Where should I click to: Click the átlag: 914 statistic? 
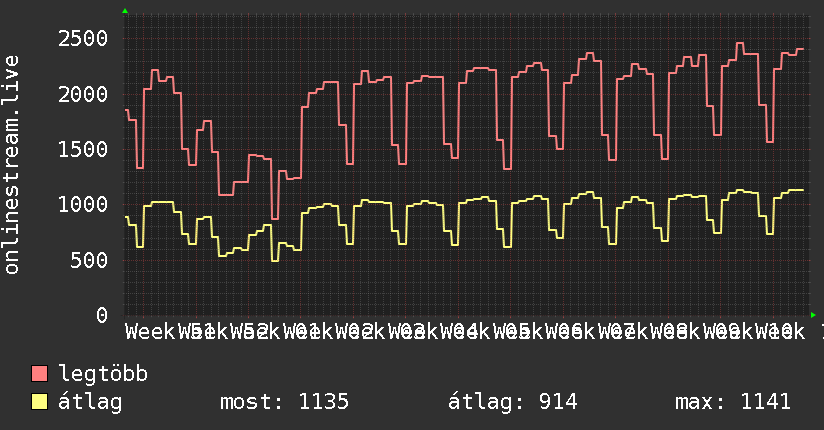pyautogui.click(x=512, y=402)
